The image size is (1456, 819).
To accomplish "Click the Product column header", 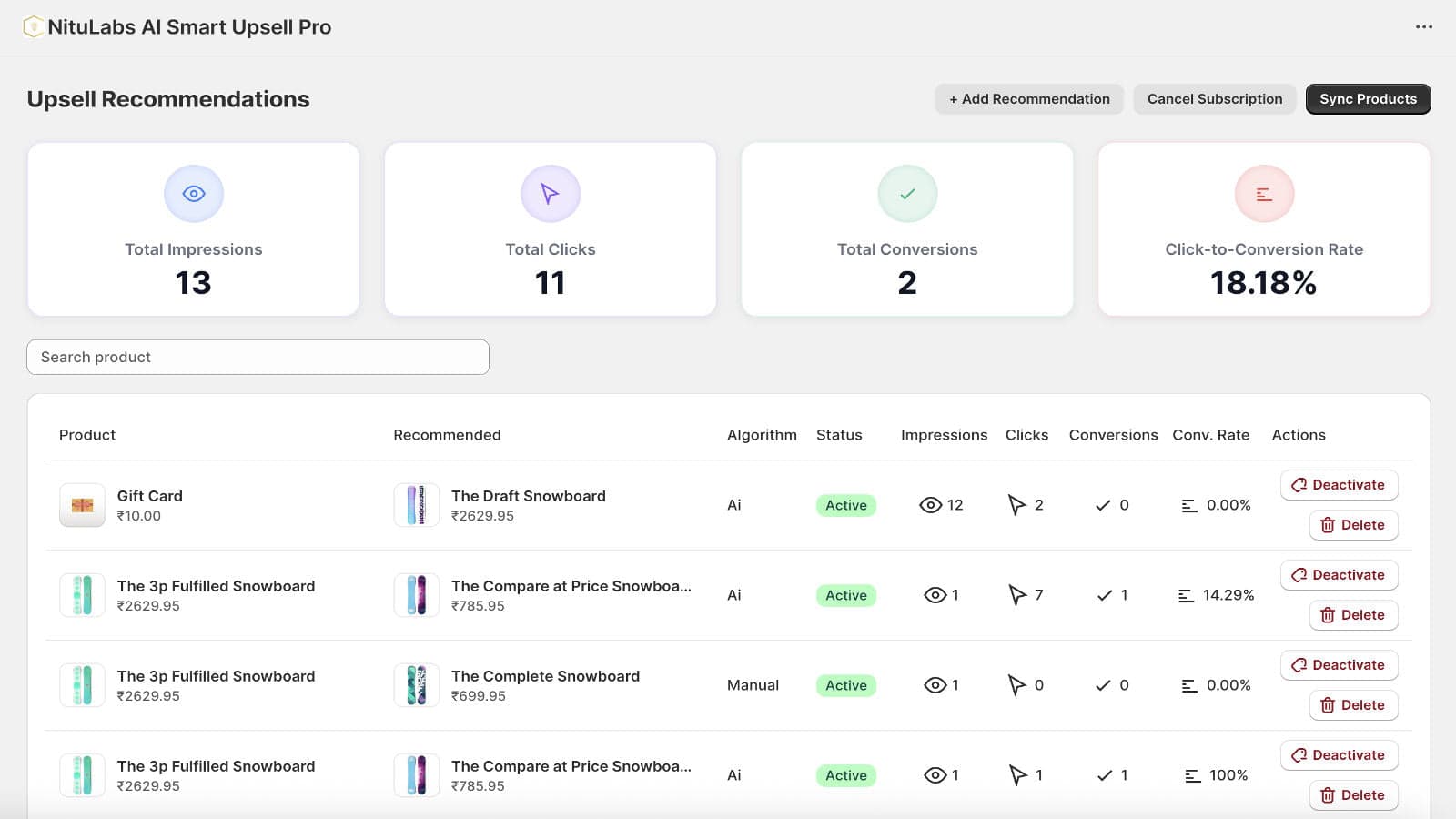I will click(x=87, y=435).
